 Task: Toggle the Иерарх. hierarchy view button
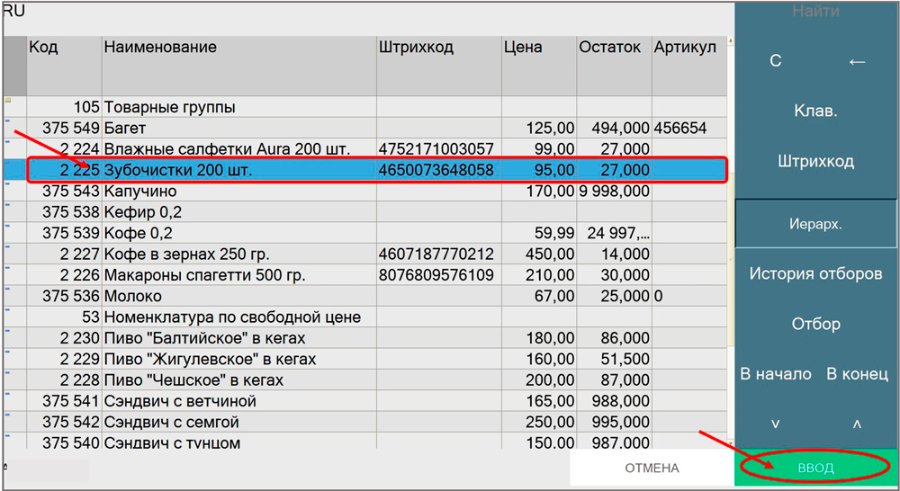[x=816, y=223]
